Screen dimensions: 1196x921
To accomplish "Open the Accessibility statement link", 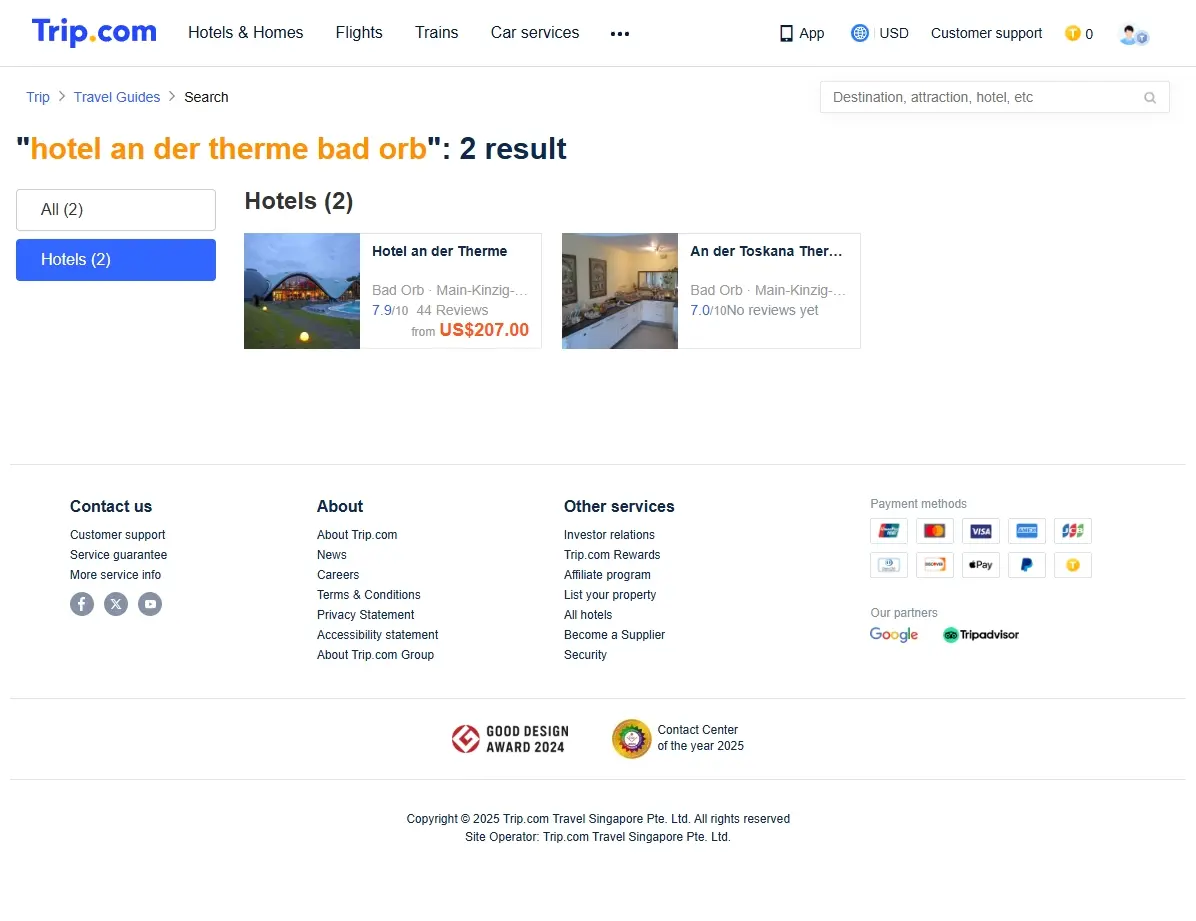I will tap(378, 634).
